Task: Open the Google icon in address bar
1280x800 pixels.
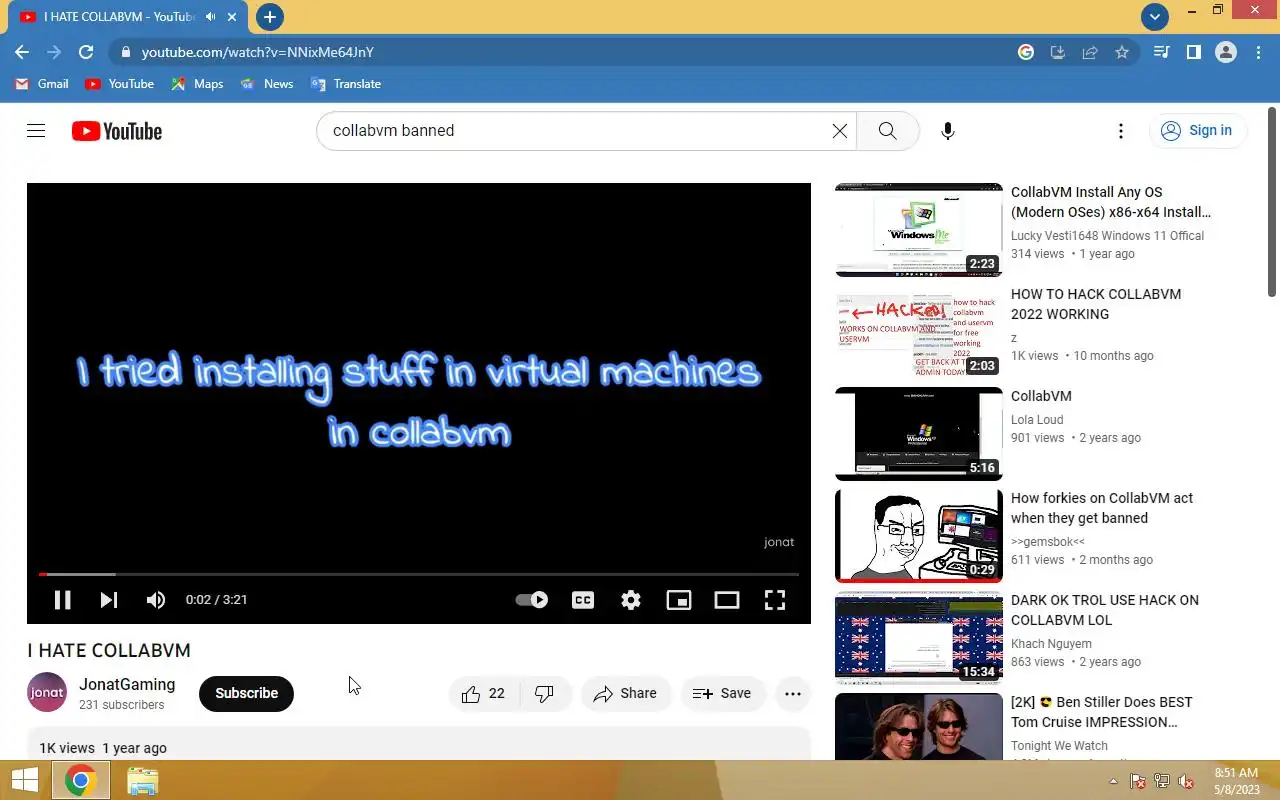Action: coord(1026,52)
